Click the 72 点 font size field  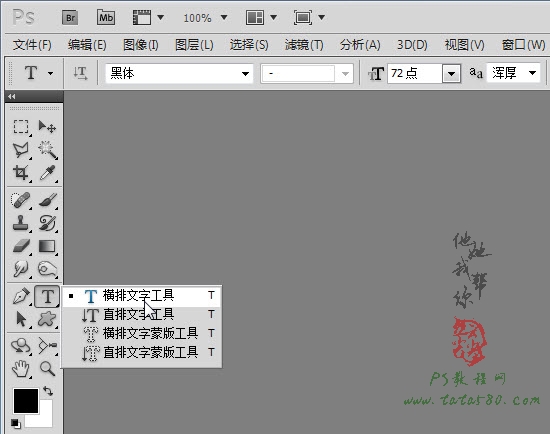click(x=415, y=73)
